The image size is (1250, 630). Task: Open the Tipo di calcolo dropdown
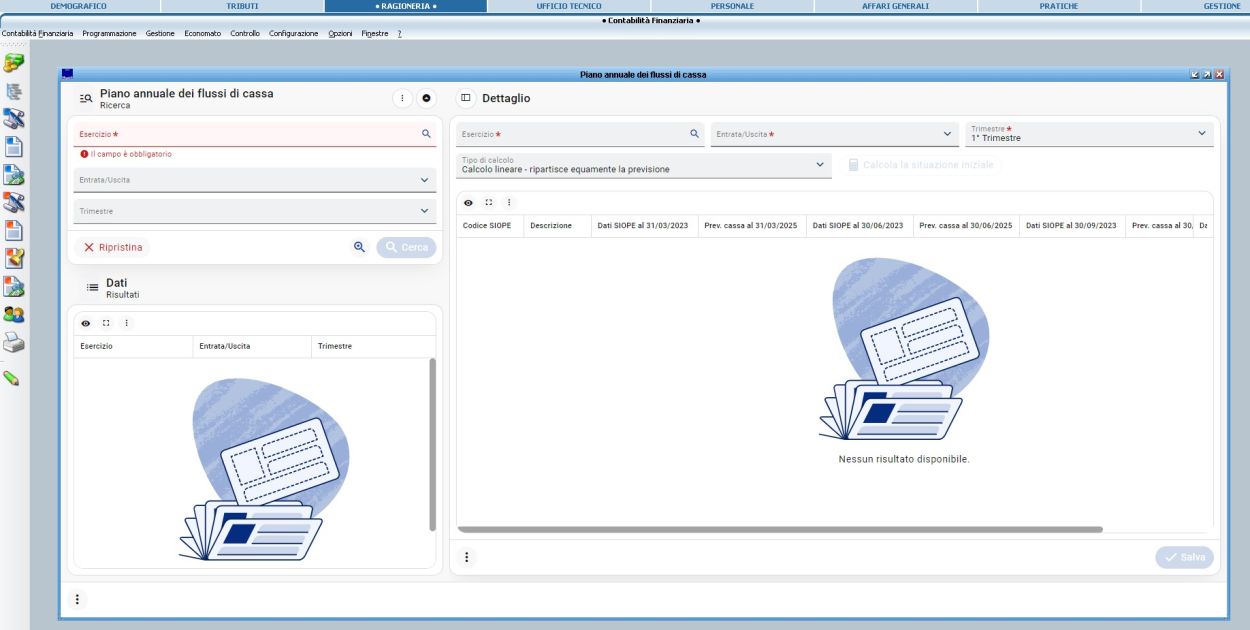pos(820,164)
